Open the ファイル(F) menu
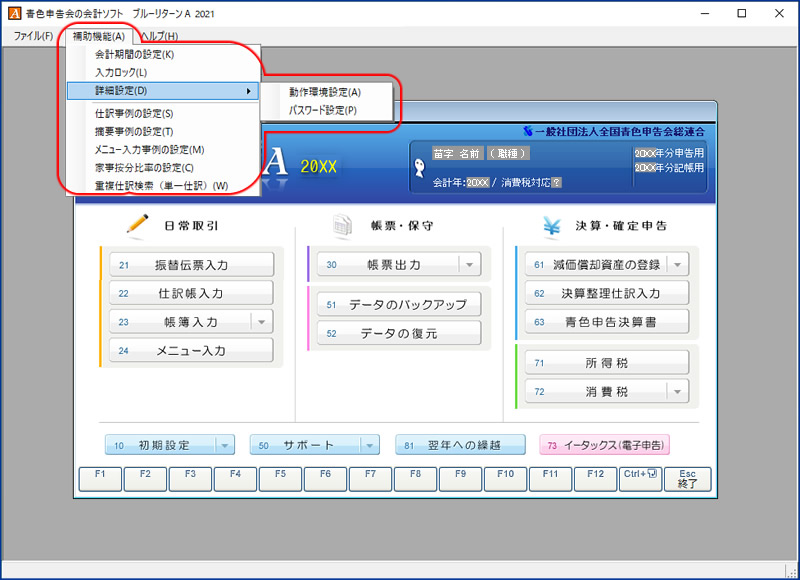Viewport: 800px width, 580px height. click(33, 36)
